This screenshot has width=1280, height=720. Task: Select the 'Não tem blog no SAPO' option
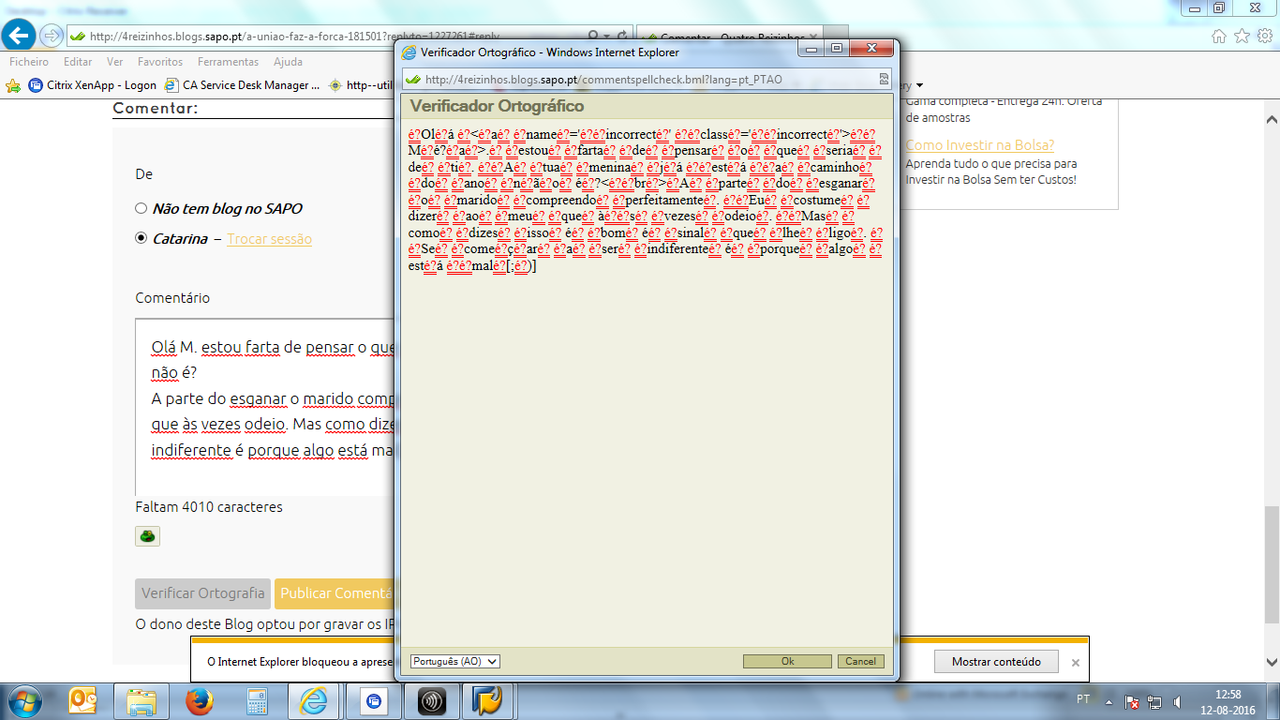pyautogui.click(x=141, y=209)
